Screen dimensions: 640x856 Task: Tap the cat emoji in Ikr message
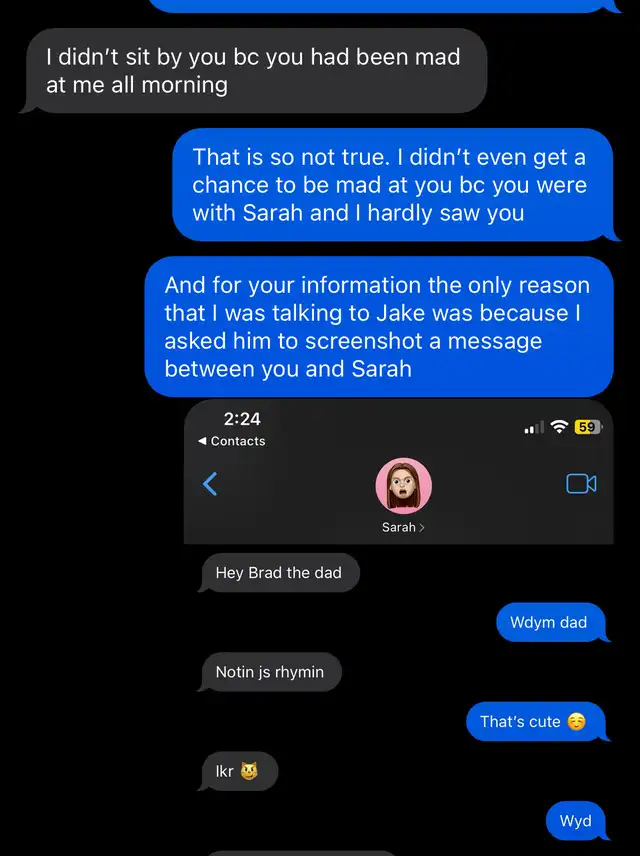(249, 771)
